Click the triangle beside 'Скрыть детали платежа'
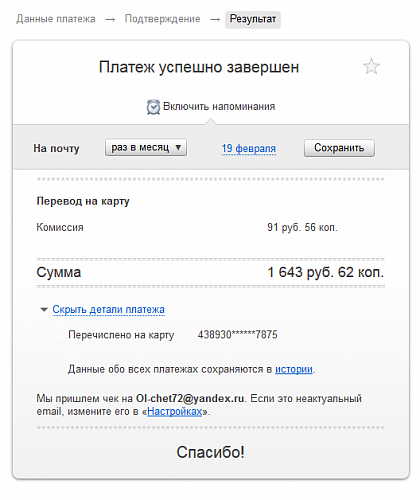Viewport: 420px width, 500px height. [x=44, y=310]
